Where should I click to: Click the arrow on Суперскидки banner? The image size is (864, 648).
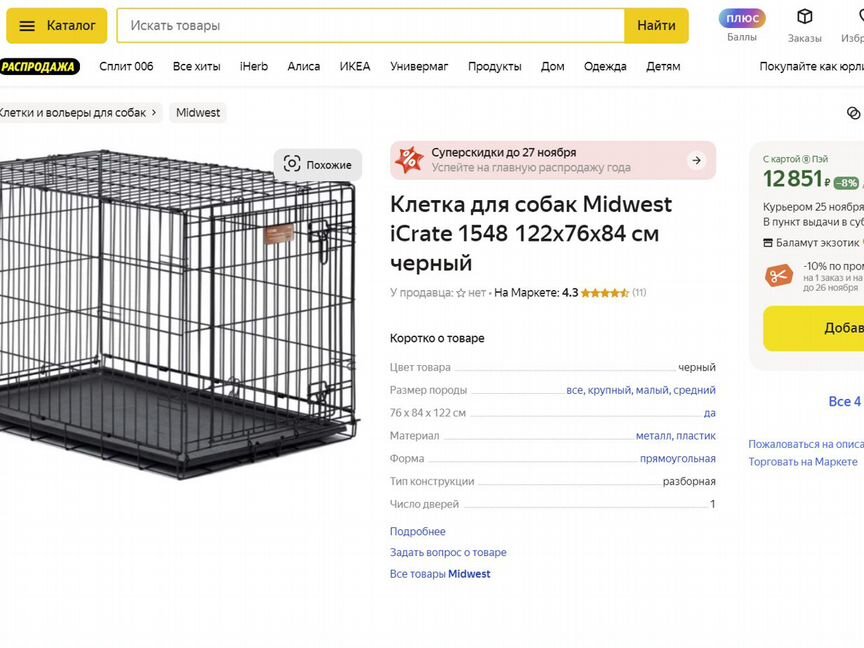(696, 160)
